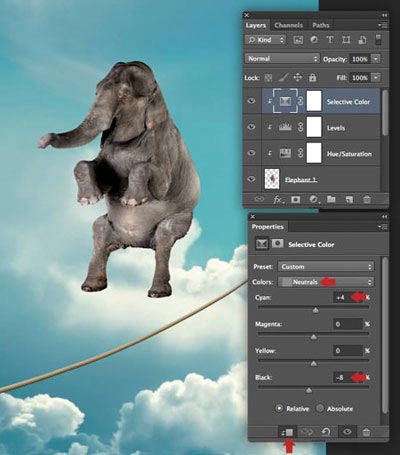
Task: Add a layer style with fx icon
Action: (x=279, y=199)
